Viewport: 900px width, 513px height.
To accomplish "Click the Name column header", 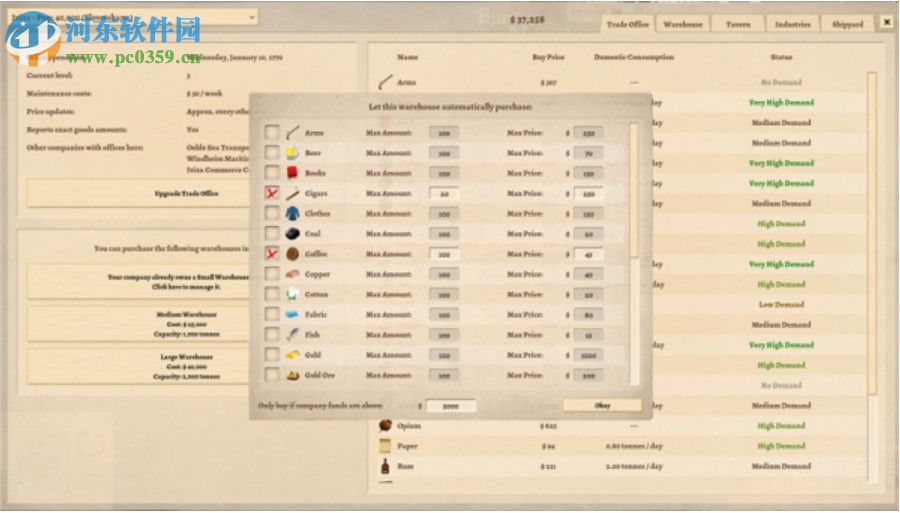I will click(408, 57).
